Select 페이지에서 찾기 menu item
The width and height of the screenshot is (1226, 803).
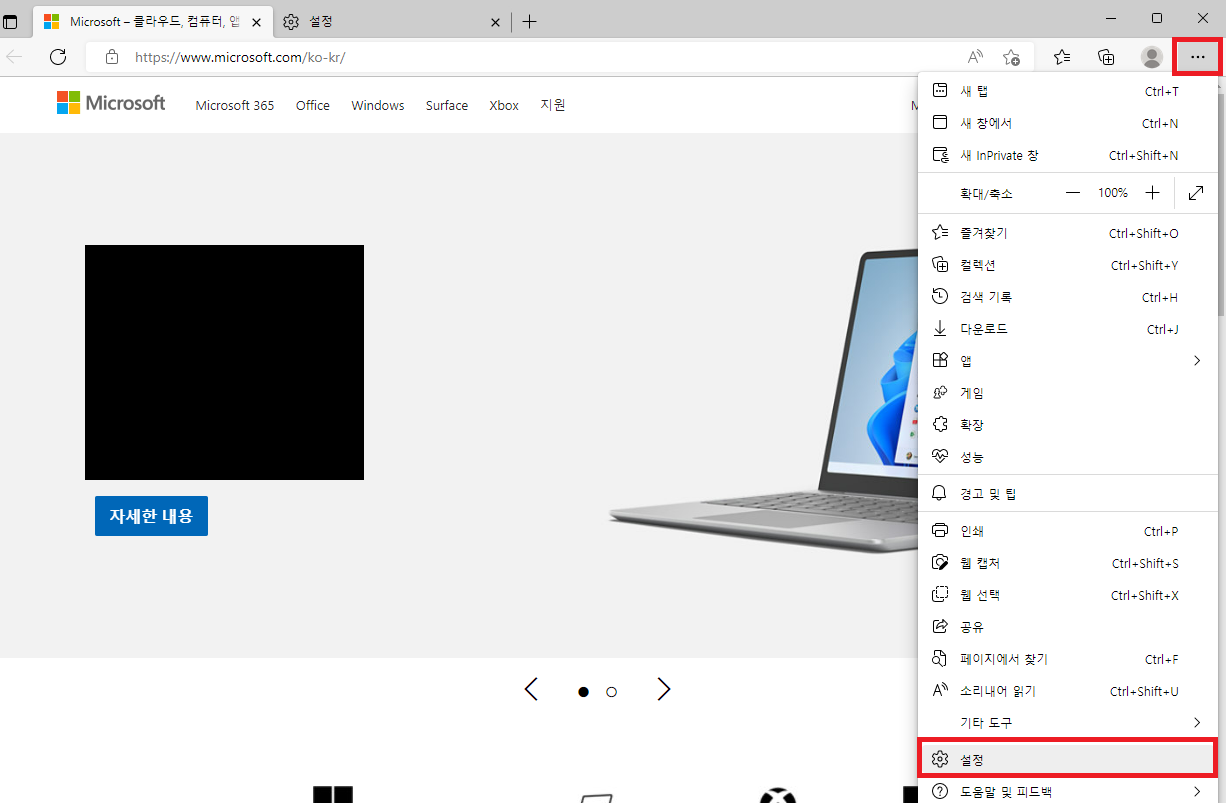pos(1068,659)
